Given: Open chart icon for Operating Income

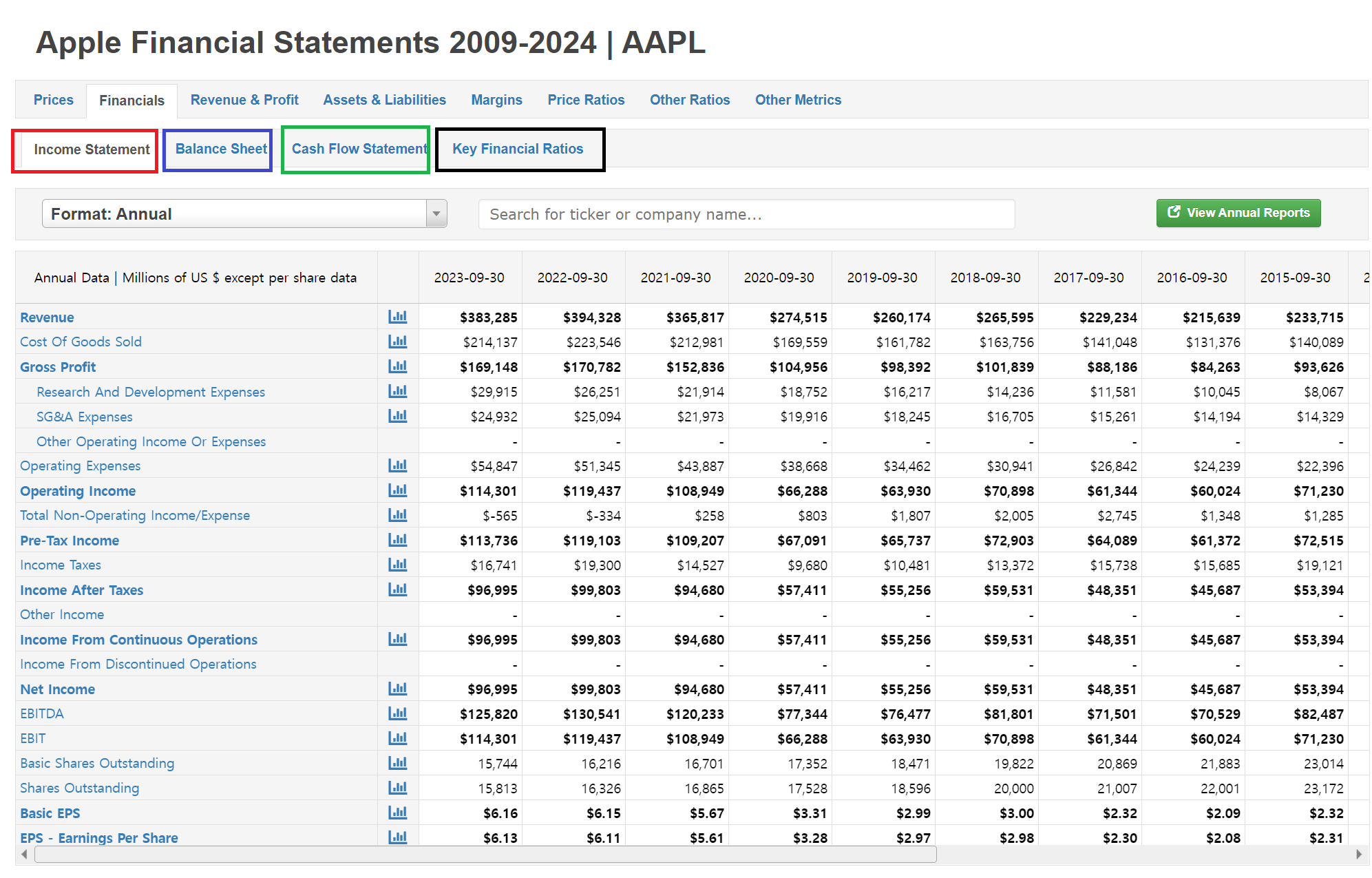Looking at the screenshot, I should [x=397, y=490].
